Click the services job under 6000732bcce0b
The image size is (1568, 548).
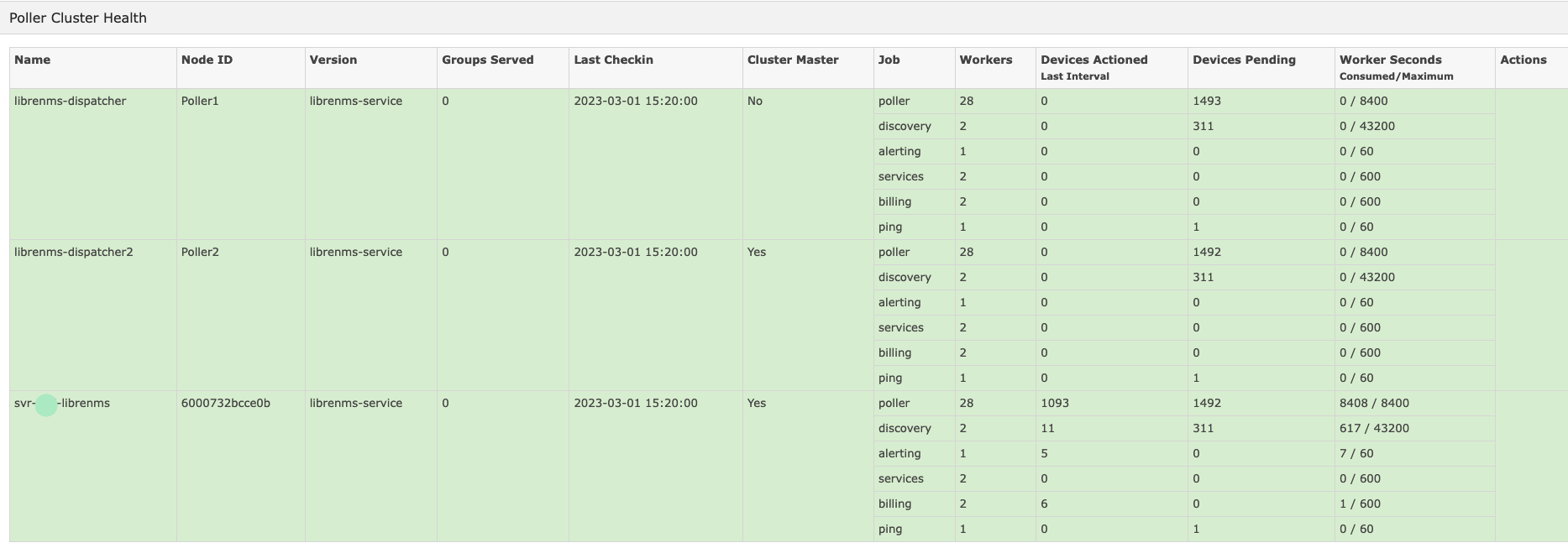[x=901, y=478]
